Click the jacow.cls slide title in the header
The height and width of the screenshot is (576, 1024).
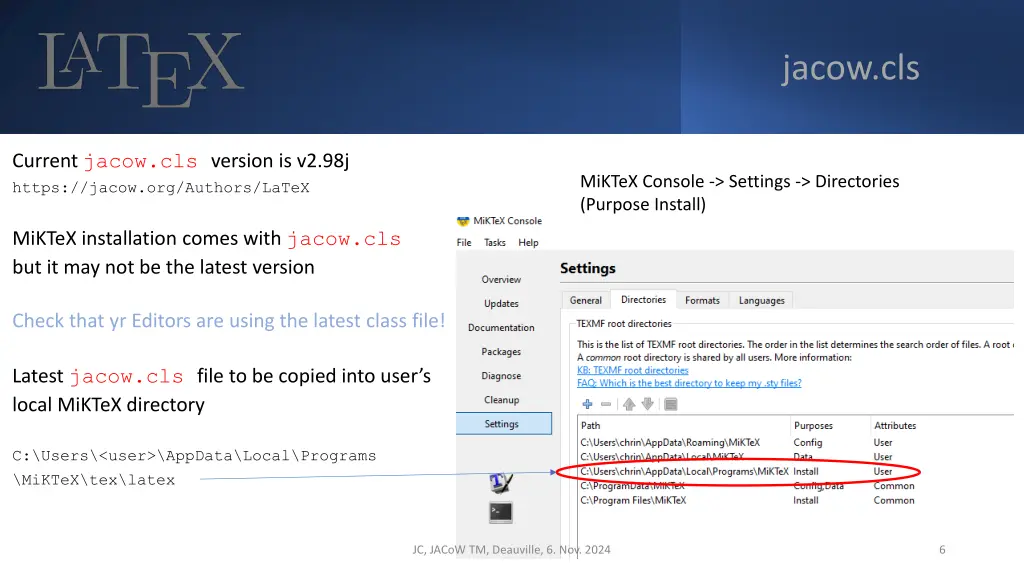850,68
